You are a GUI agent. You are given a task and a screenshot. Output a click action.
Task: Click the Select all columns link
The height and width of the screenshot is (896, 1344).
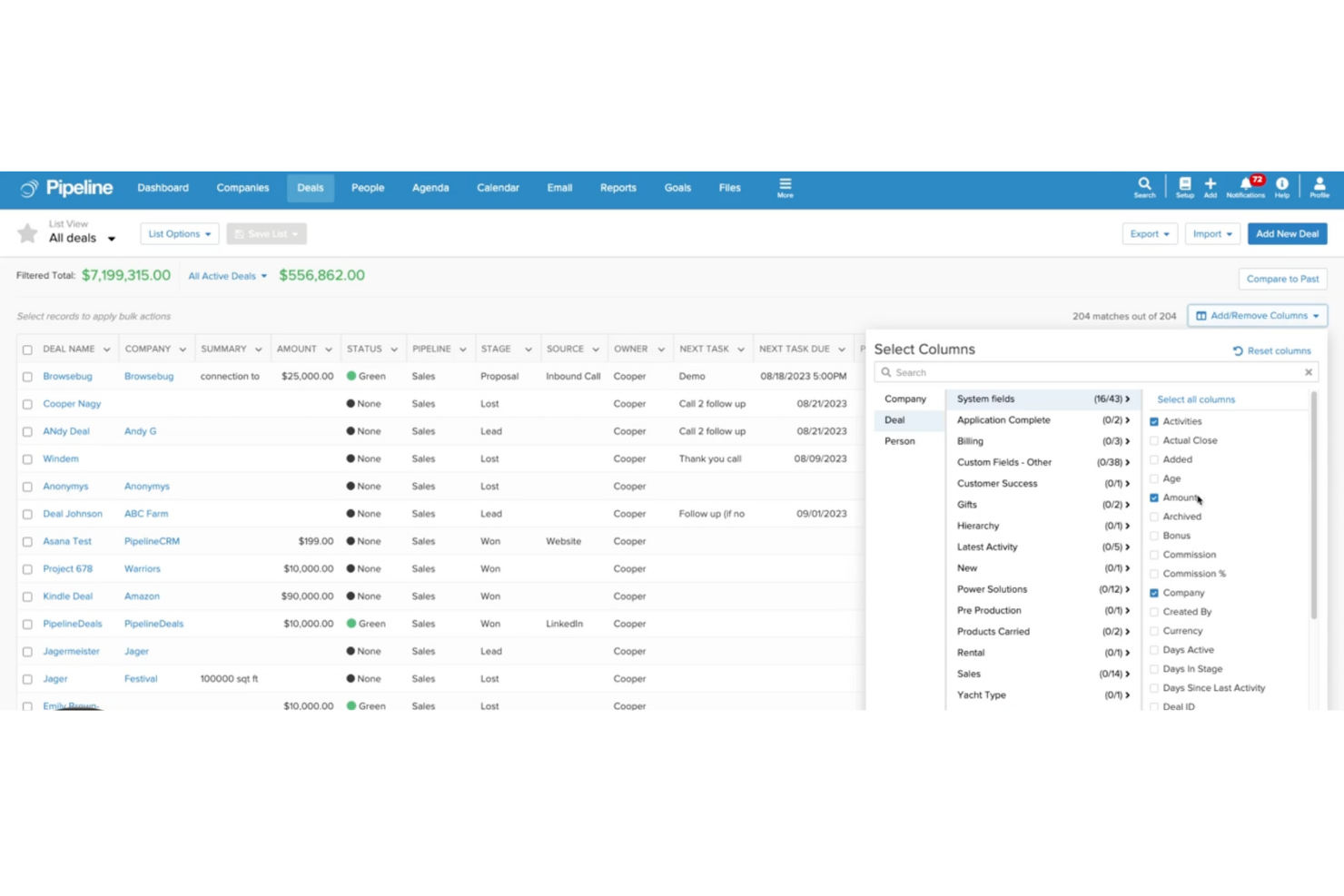coord(1196,399)
